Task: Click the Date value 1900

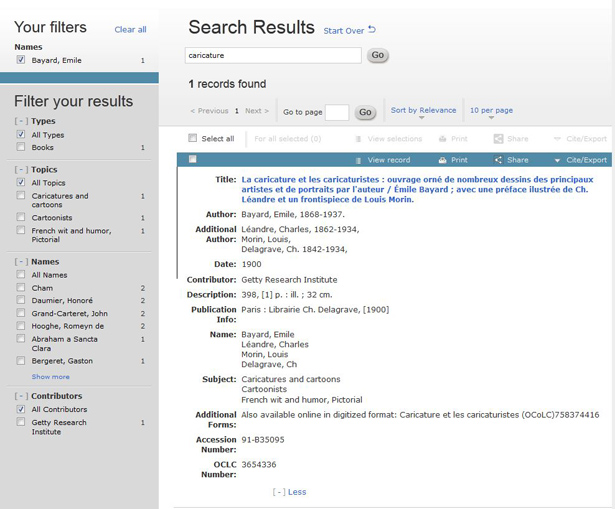Action: click(251, 264)
